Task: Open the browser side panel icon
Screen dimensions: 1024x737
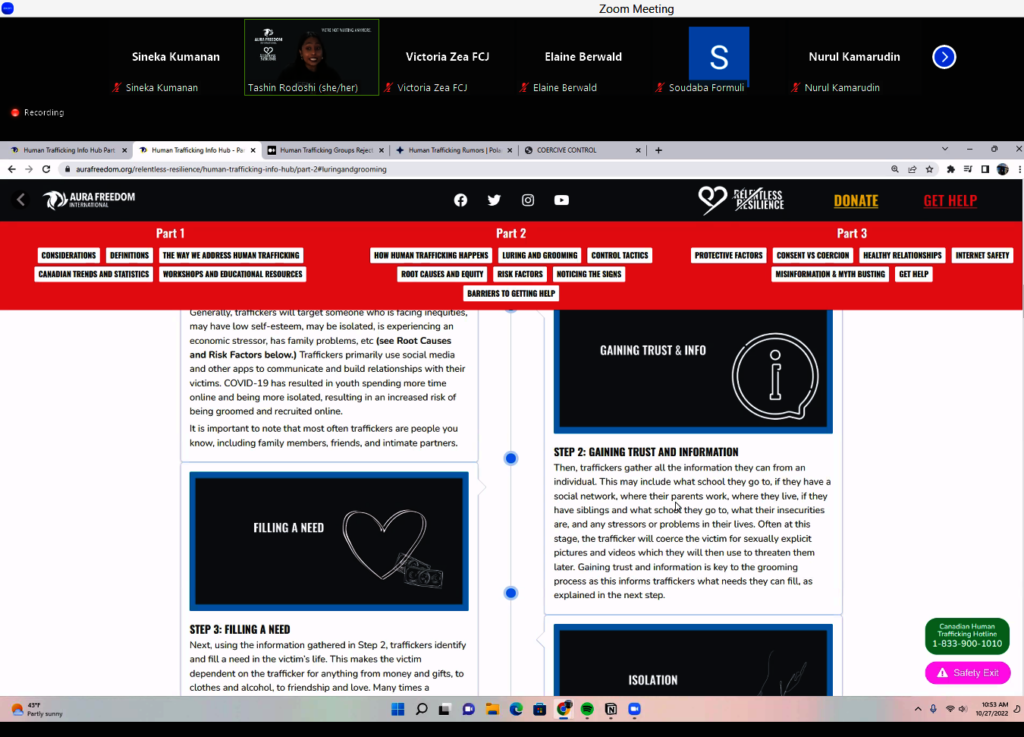Action: 985,169
